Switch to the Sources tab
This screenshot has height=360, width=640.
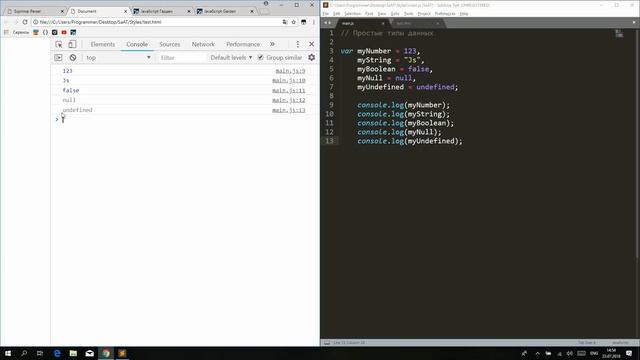coord(169,44)
